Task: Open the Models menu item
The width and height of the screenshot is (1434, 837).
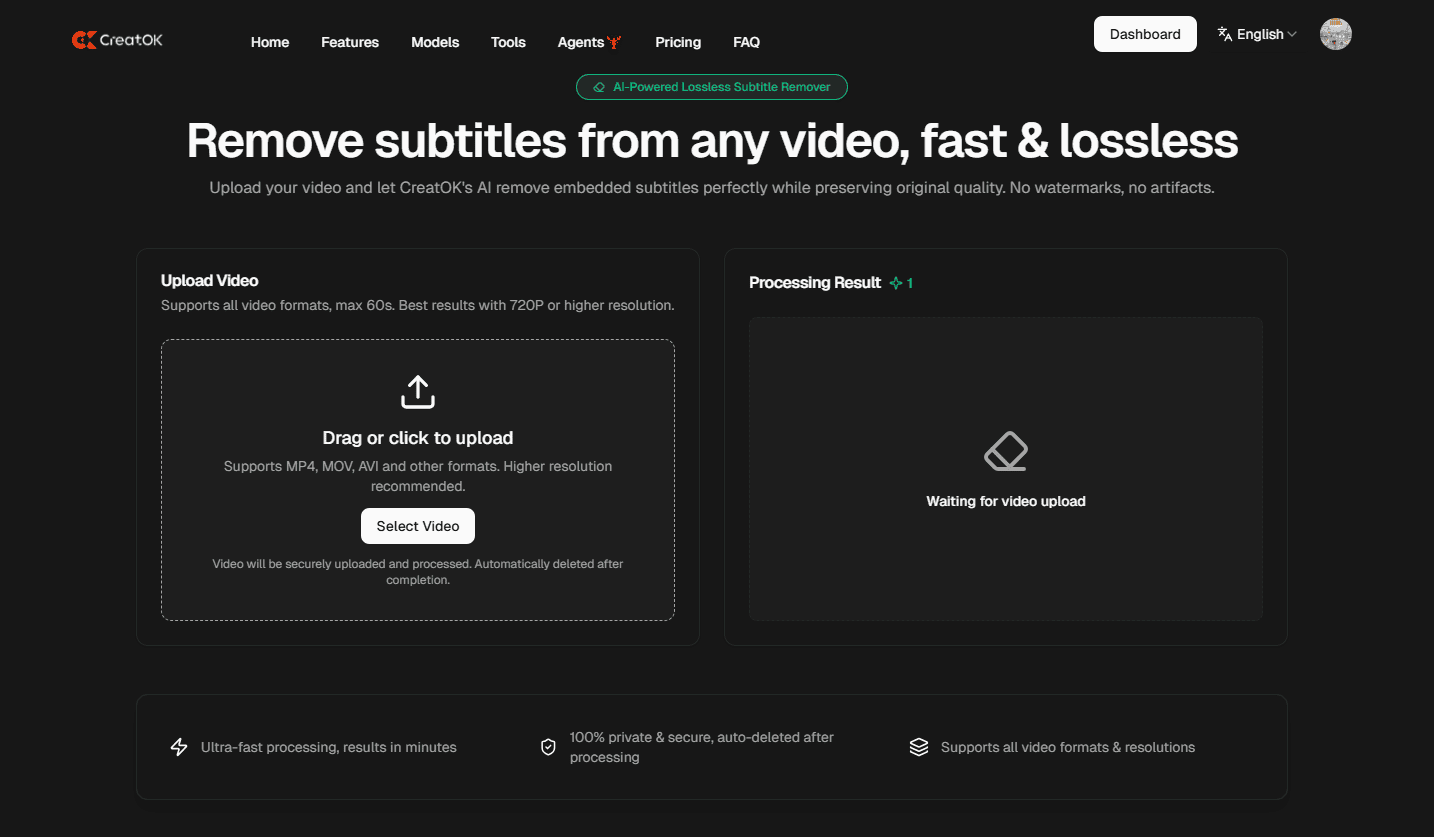Action: [x=435, y=42]
